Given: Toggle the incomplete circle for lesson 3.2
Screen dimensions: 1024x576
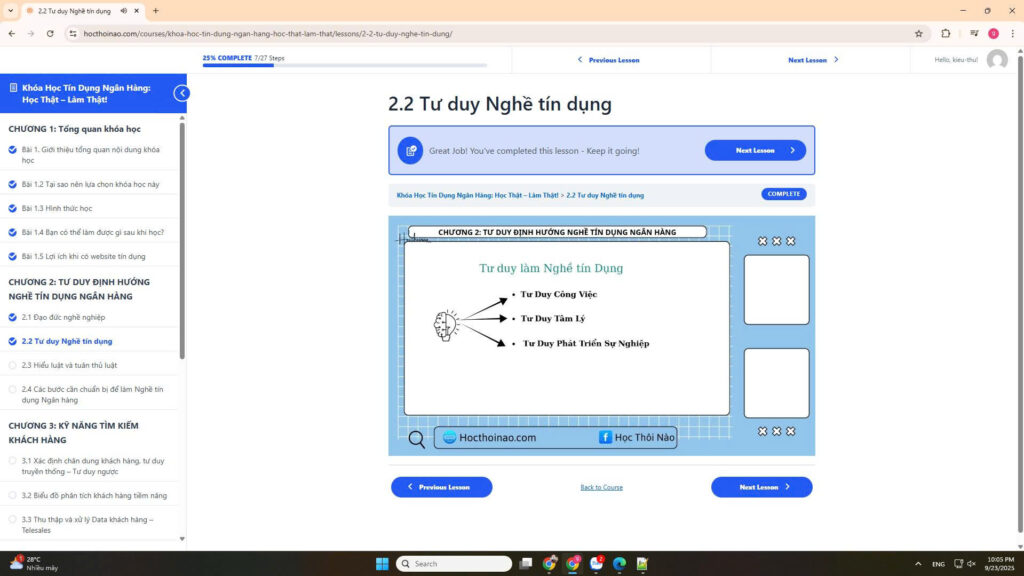Looking at the screenshot, I should point(13,495).
